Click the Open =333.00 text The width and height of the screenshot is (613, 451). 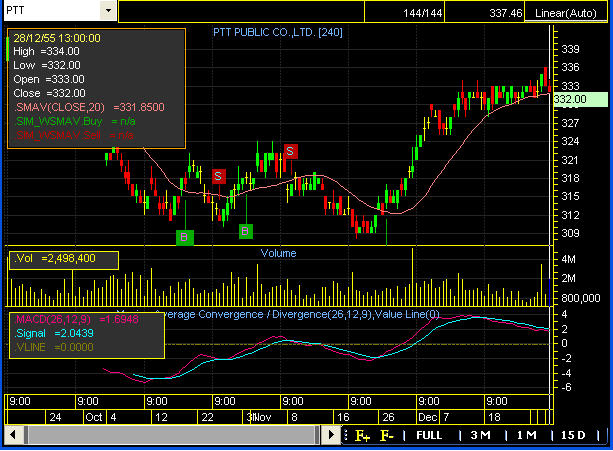[x=49, y=79]
